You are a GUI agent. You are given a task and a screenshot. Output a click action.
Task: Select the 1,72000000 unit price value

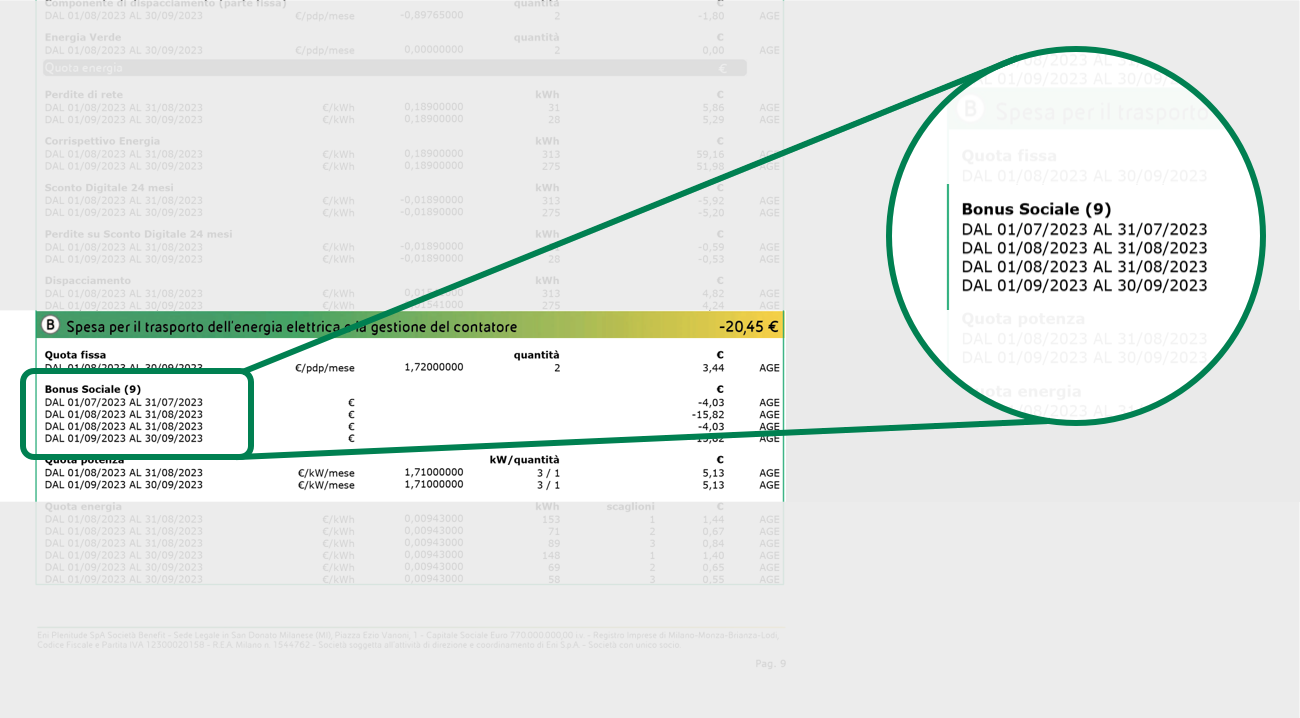tap(434, 368)
